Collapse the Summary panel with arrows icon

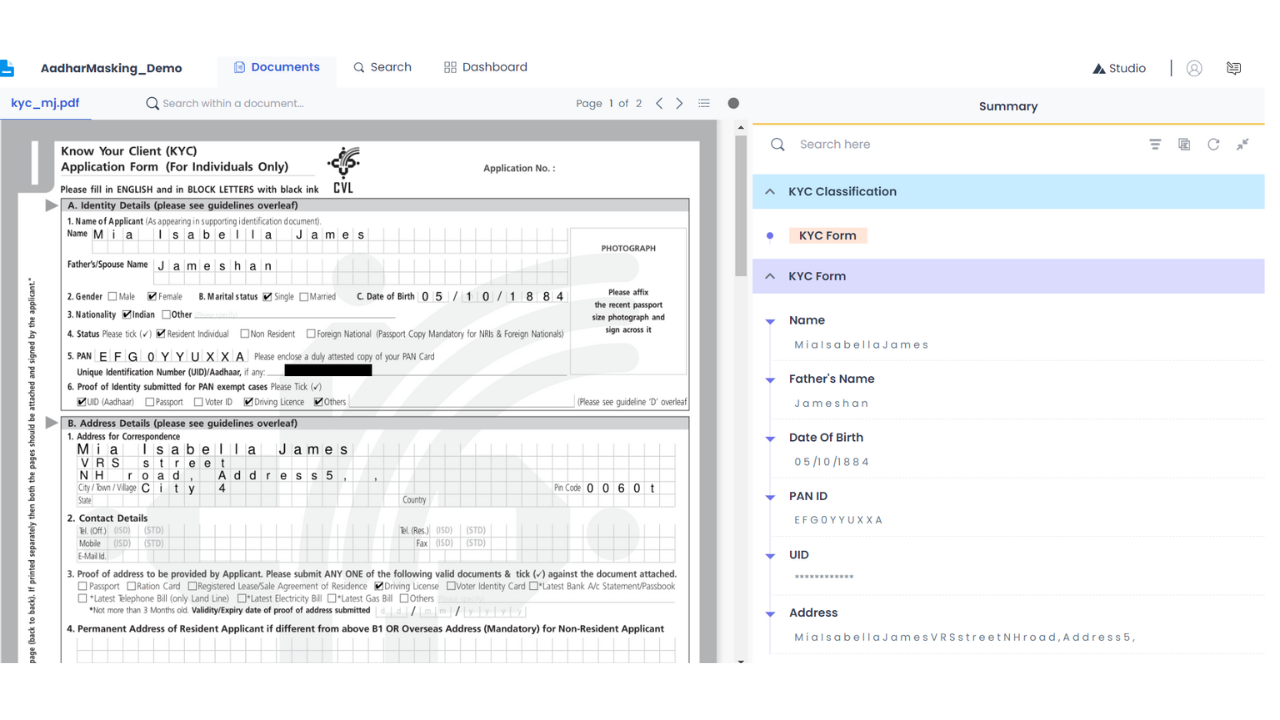tap(1243, 144)
